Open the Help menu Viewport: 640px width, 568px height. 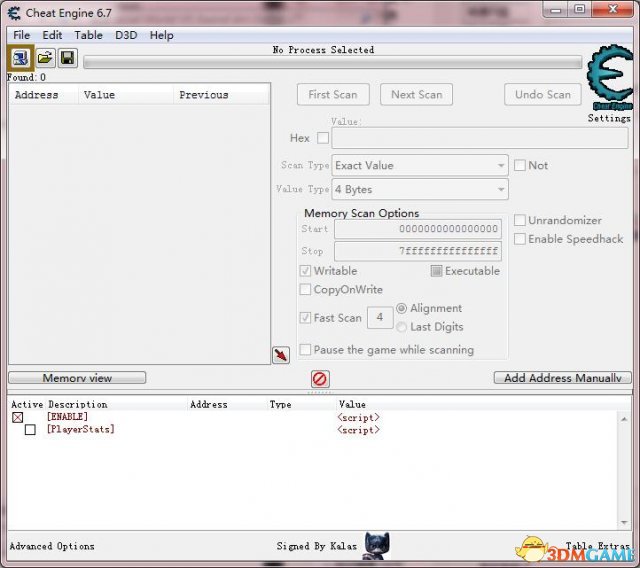tap(161, 35)
